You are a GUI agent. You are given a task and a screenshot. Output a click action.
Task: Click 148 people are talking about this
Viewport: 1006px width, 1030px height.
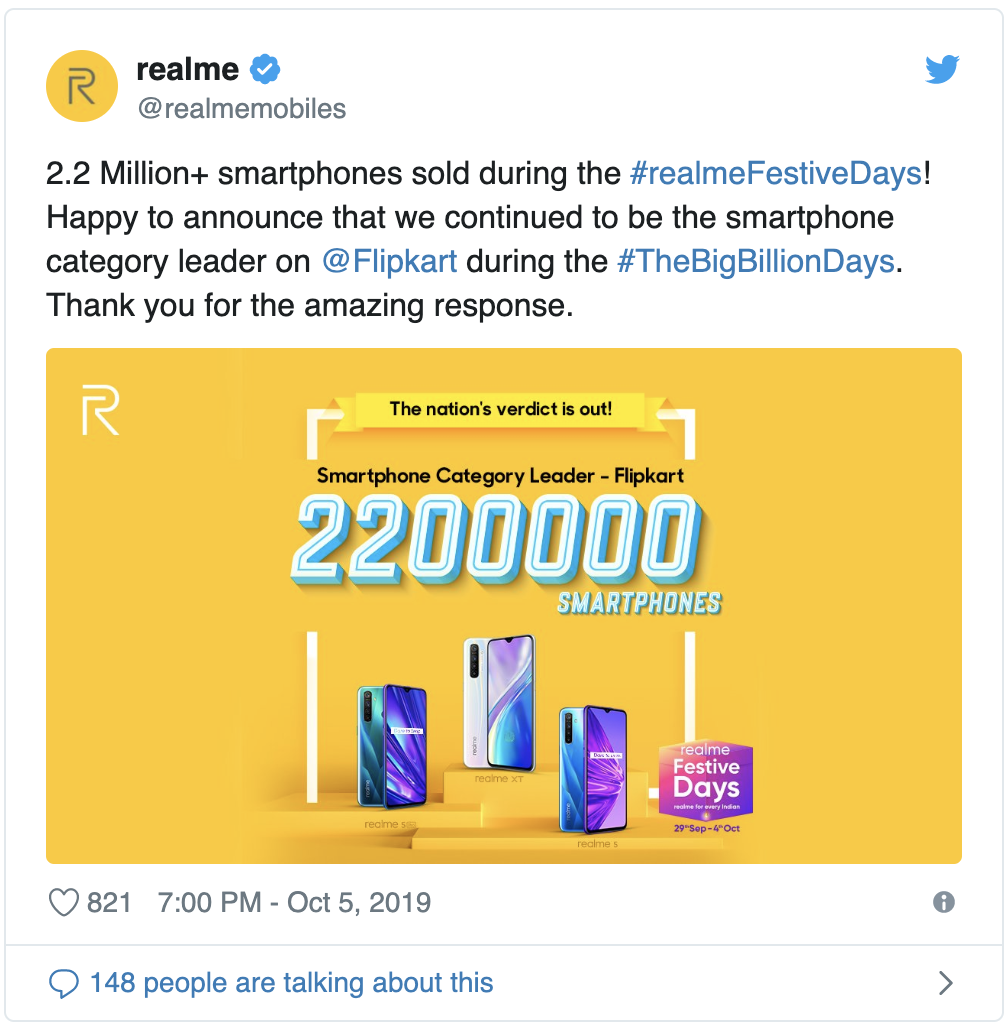pyautogui.click(x=291, y=983)
